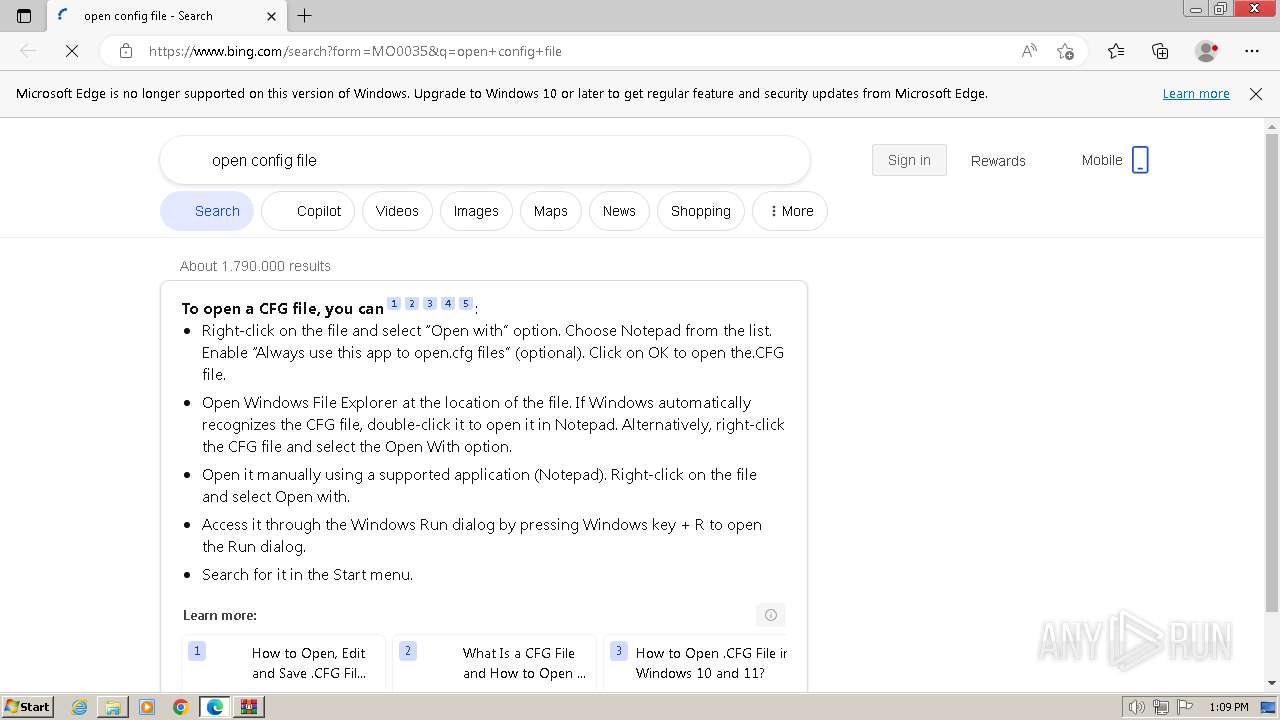Viewport: 1280px width, 720px height.
Task: Switch to the Copilot tab
Action: click(308, 211)
